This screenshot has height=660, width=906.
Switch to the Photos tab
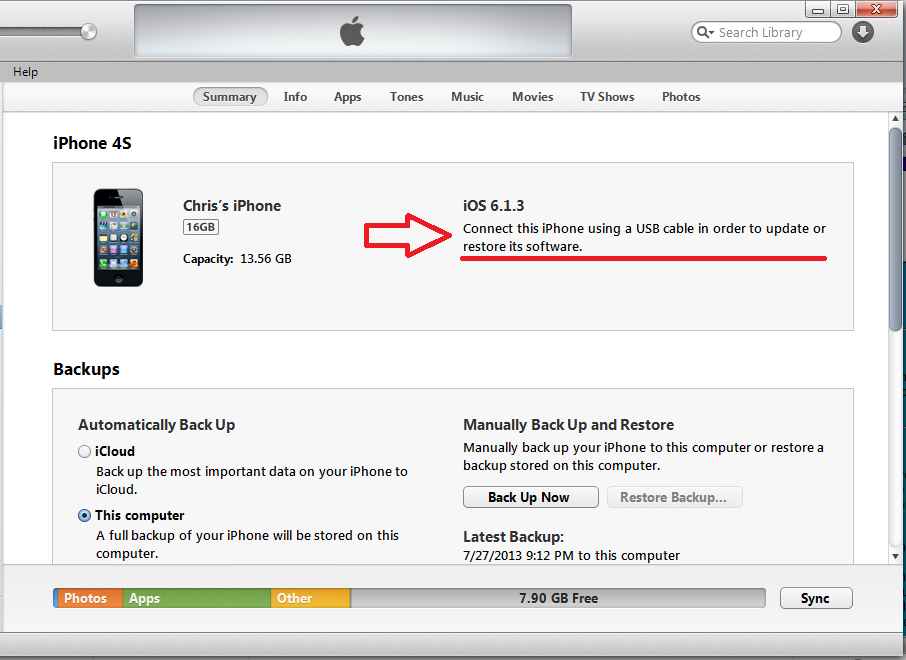coord(681,97)
